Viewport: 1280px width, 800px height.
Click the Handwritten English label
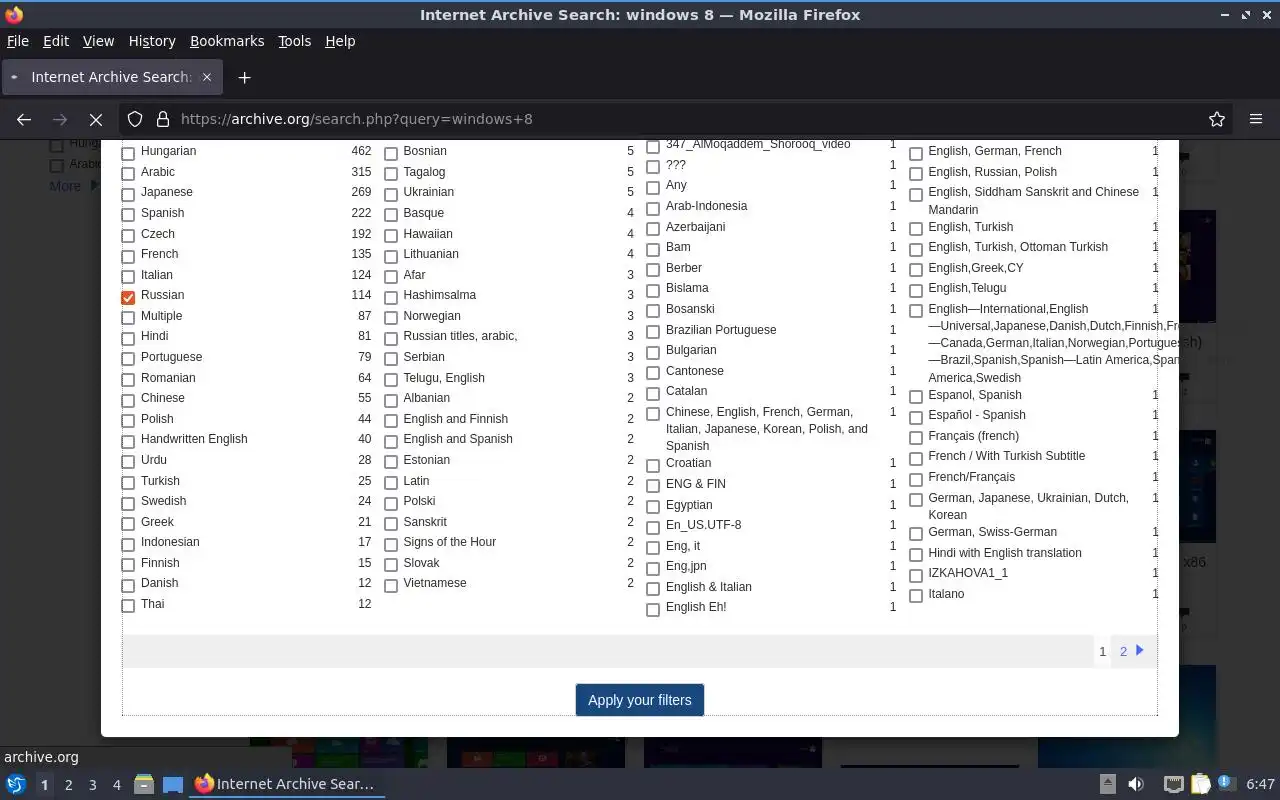pyautogui.click(x=194, y=439)
